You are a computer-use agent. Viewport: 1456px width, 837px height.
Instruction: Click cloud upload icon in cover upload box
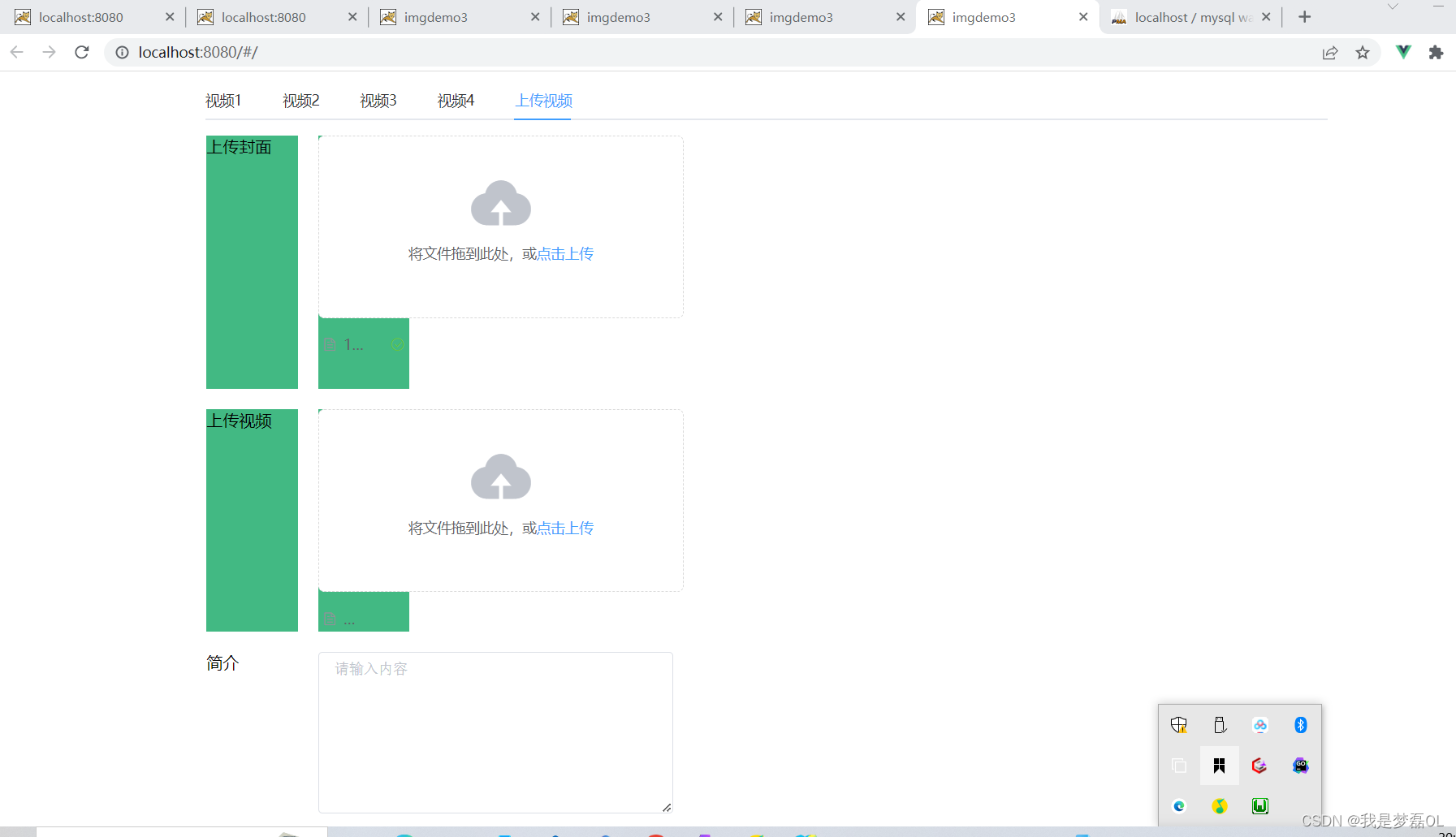click(501, 203)
